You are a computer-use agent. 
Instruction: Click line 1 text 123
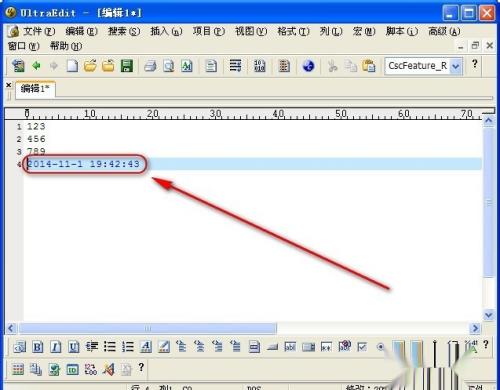[x=36, y=126]
